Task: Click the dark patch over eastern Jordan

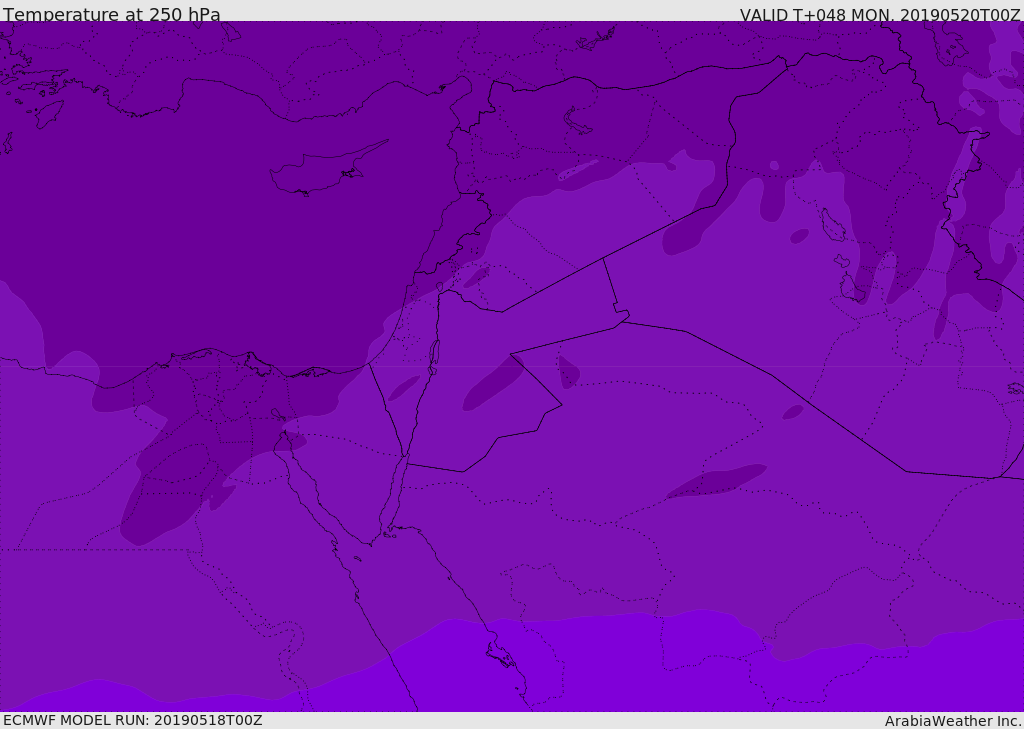Action: 493,383
